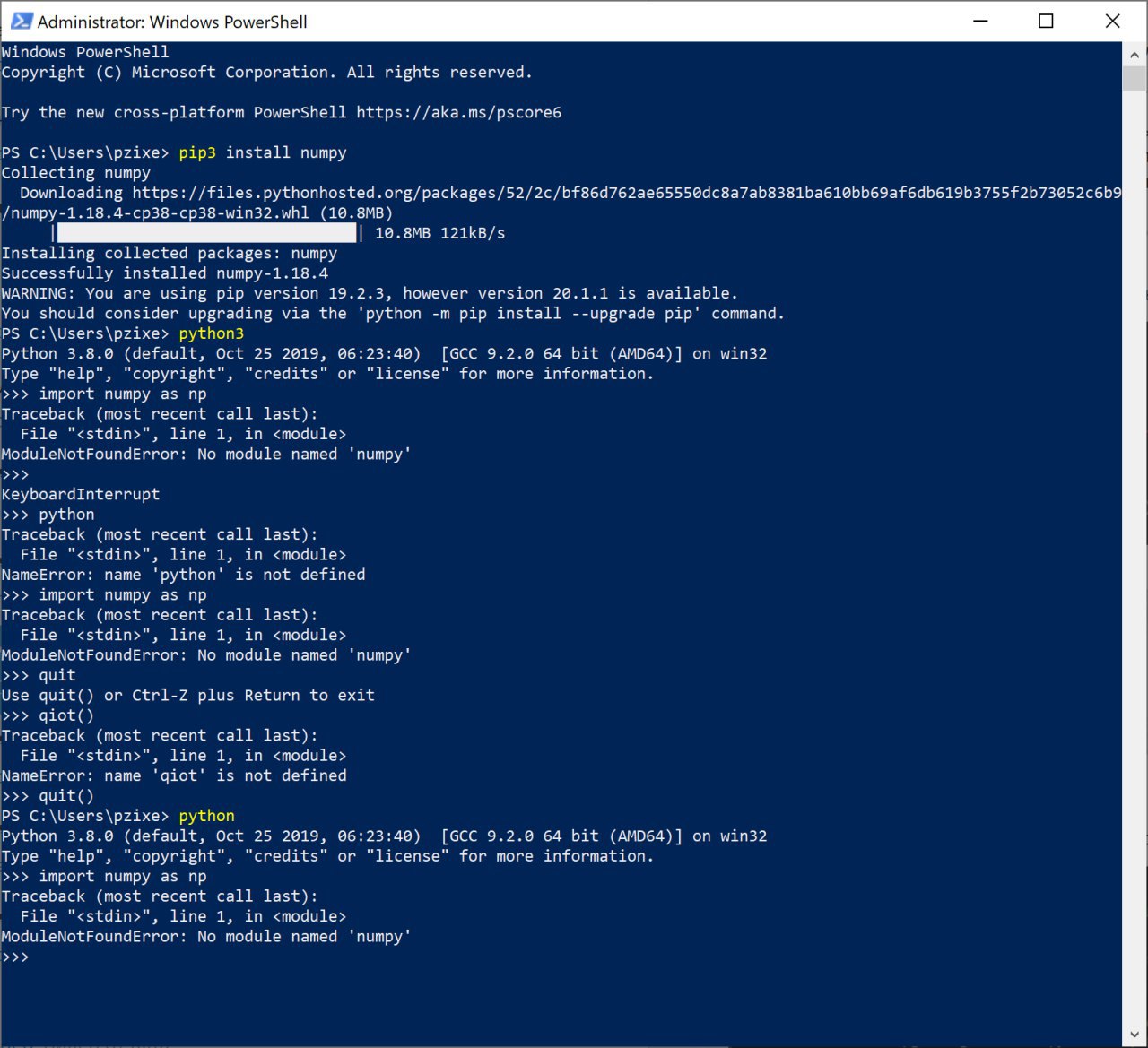The width and height of the screenshot is (1148, 1048).
Task: Click 'Copyright (C) Microsoft Corporation' line
Action: 267,72
